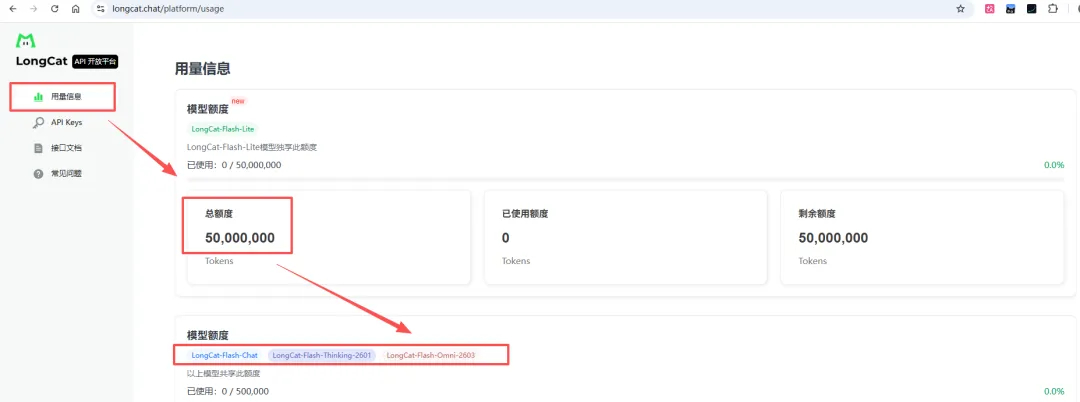
Task: Click text 以上模型共享此额度
Action: 224,374
